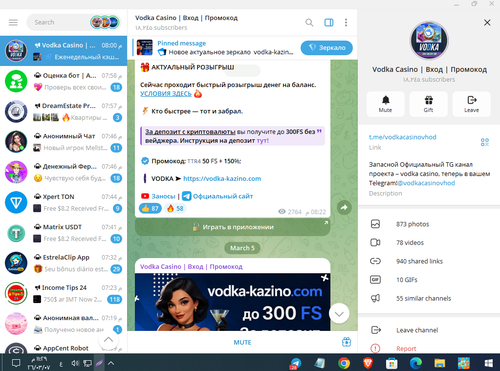The width and height of the screenshot is (500, 371).
Task: Open Windows Start menu
Action: click(488, 363)
